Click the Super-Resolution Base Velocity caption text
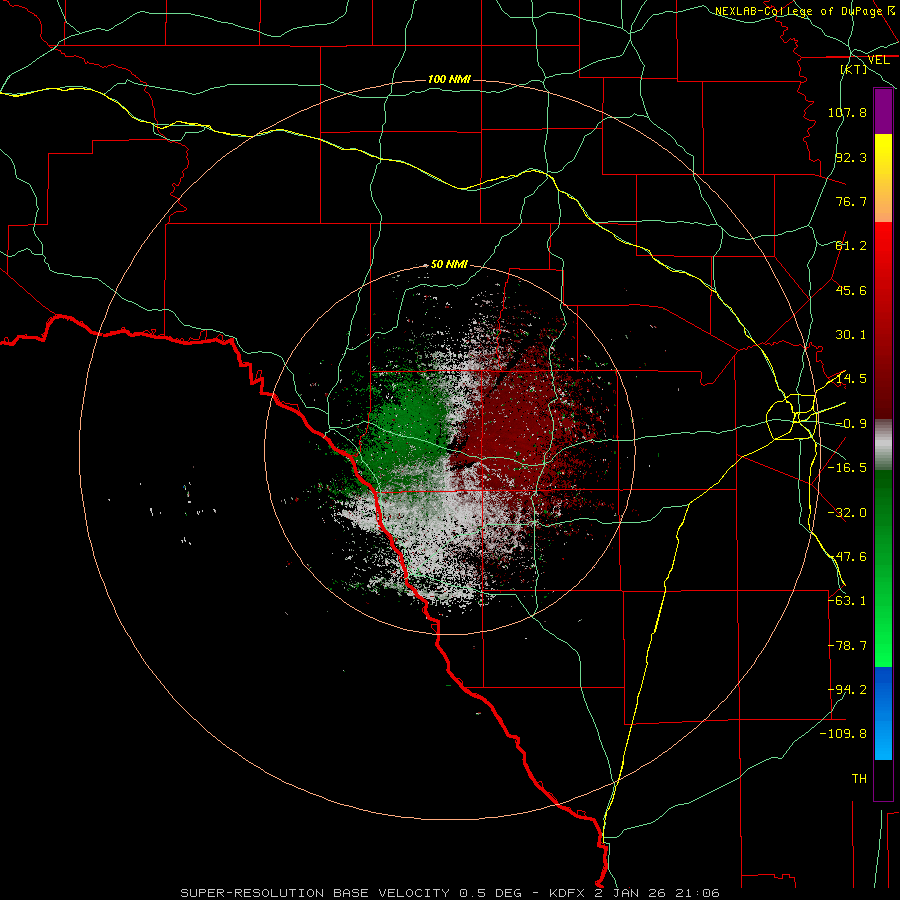This screenshot has height=900, width=900. 451,893
